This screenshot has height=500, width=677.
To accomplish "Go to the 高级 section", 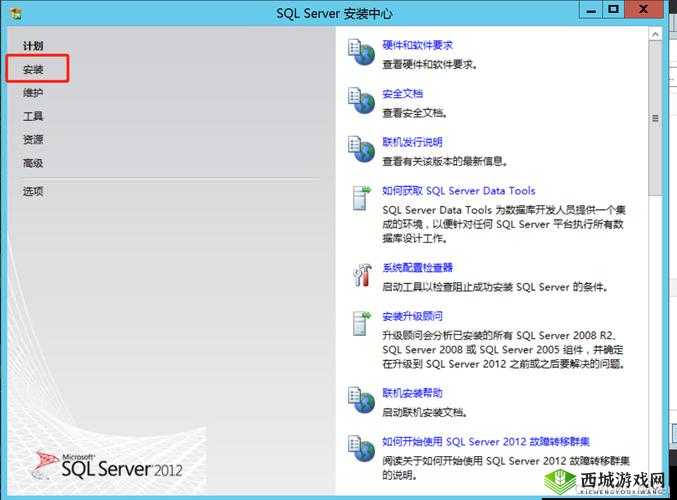I will (x=33, y=163).
